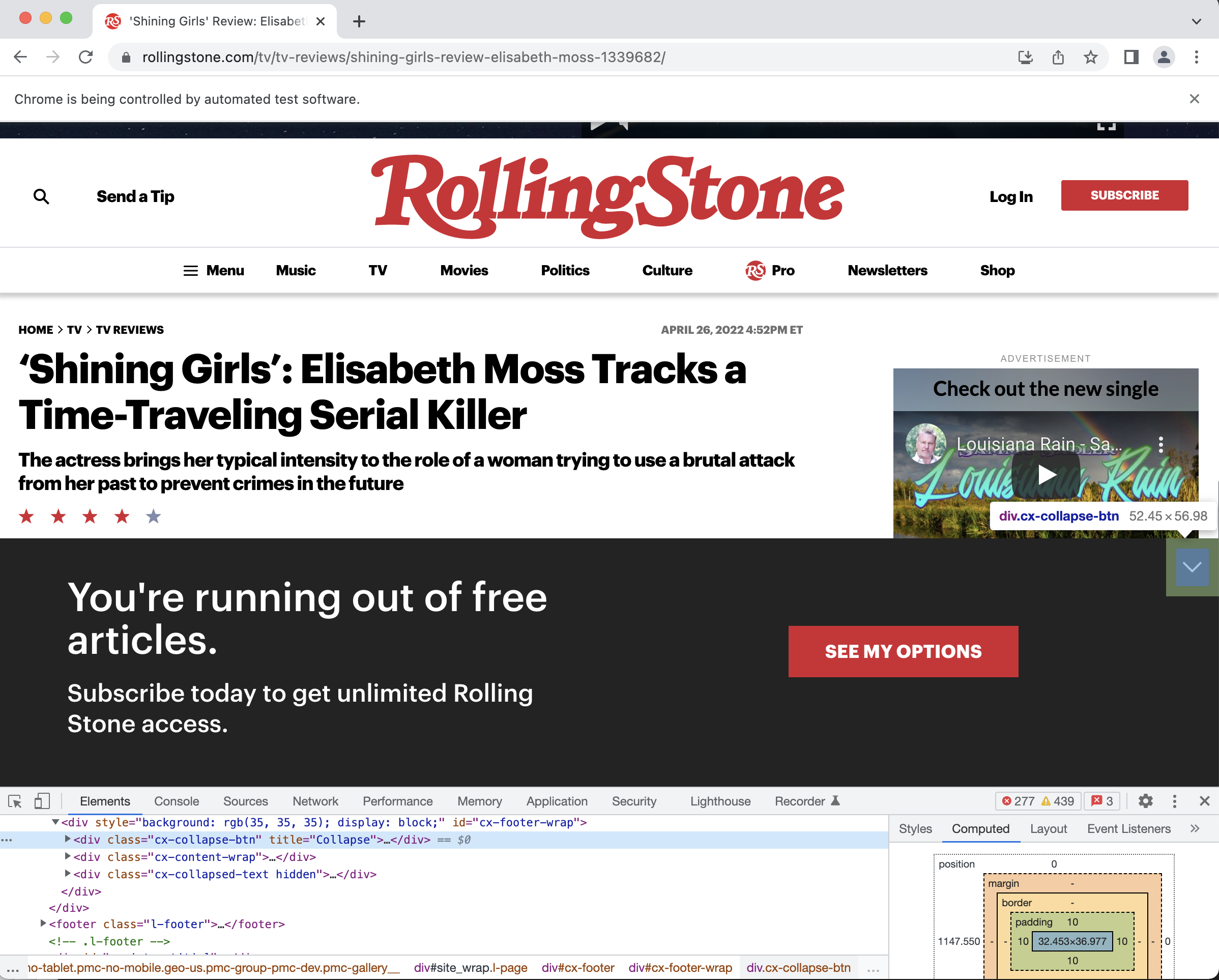
Task: Switch to Event Listeners sidebar tab
Action: (1128, 828)
